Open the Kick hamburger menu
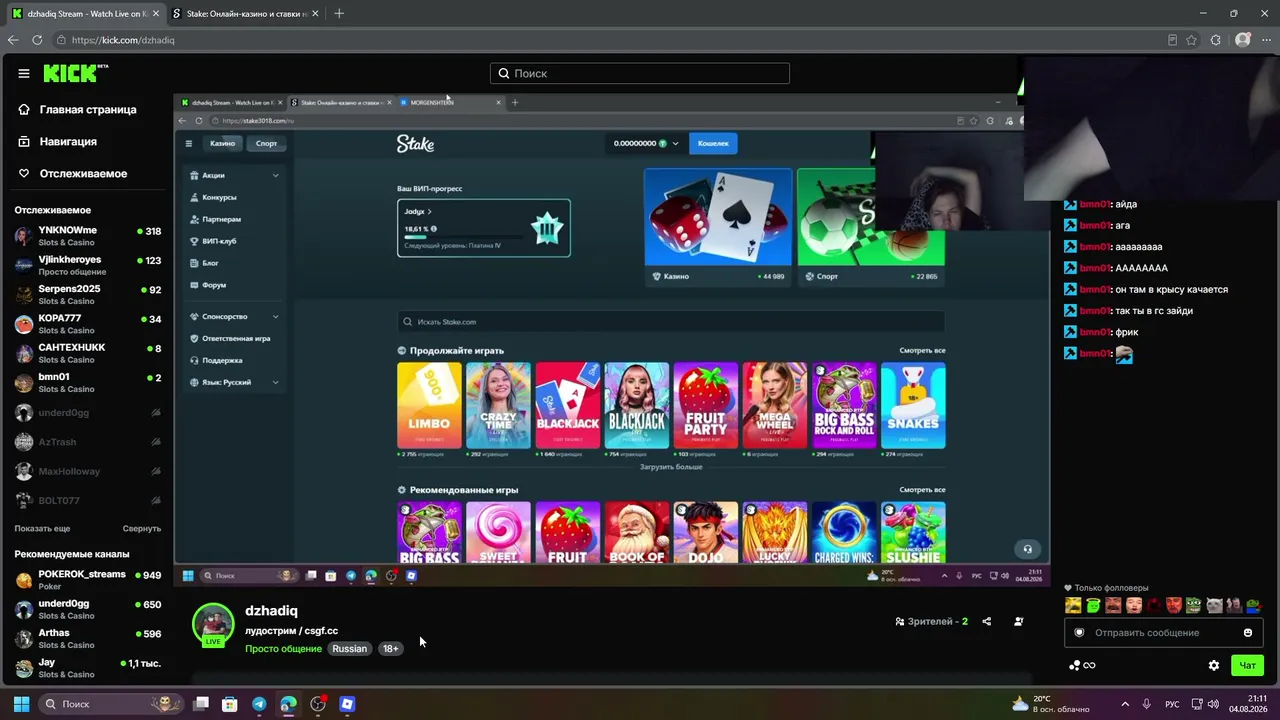The width and height of the screenshot is (1280, 720). pyautogui.click(x=24, y=73)
